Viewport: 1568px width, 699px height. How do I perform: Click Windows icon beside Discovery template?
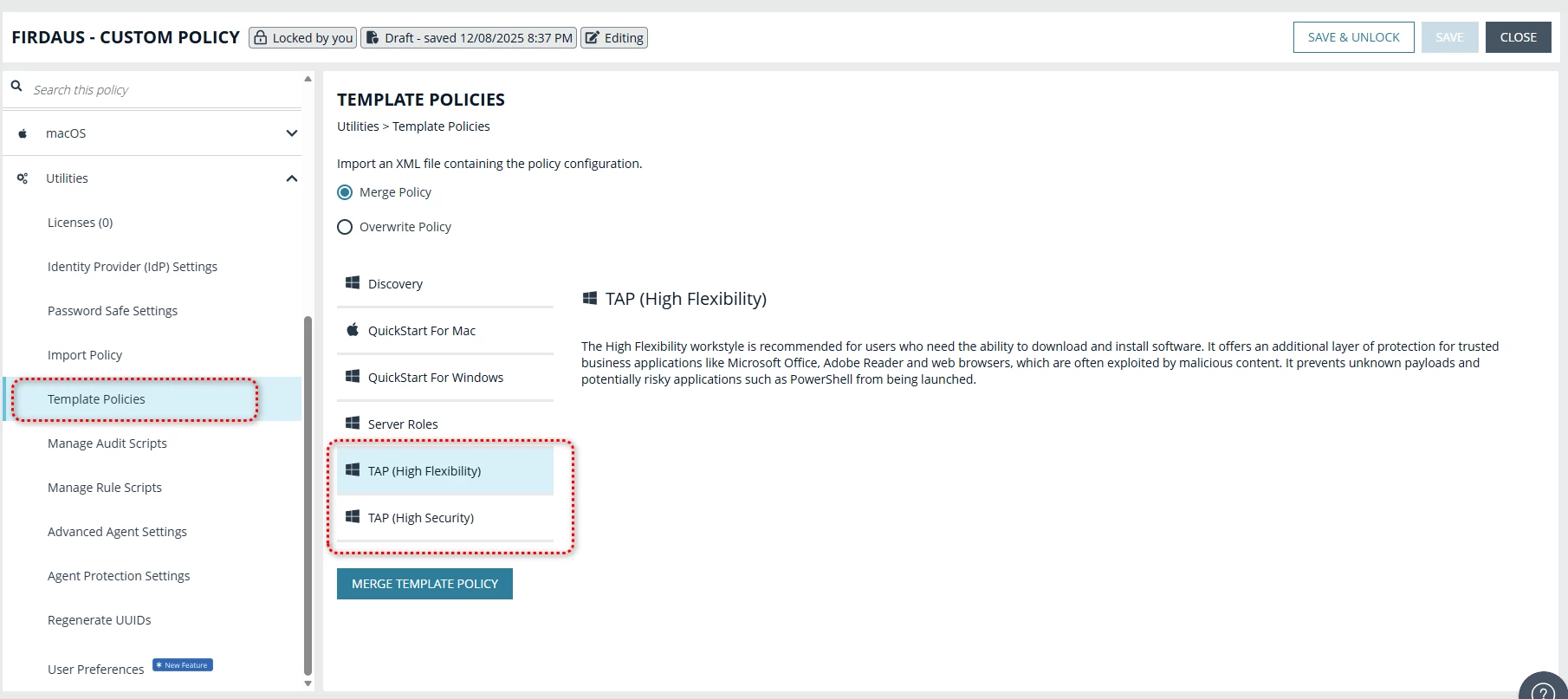[x=353, y=282]
